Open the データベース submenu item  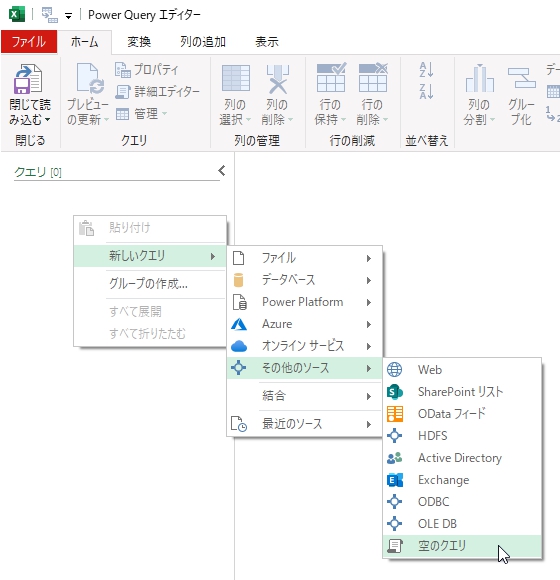point(304,280)
